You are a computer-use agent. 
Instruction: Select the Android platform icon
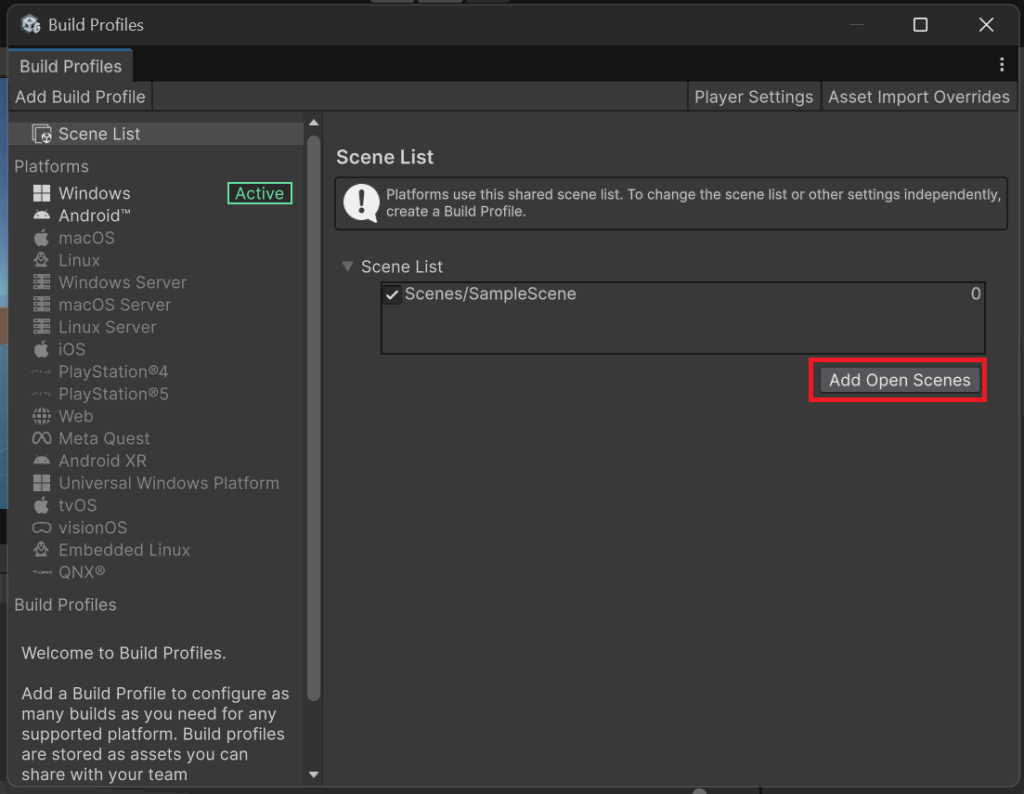tap(41, 216)
